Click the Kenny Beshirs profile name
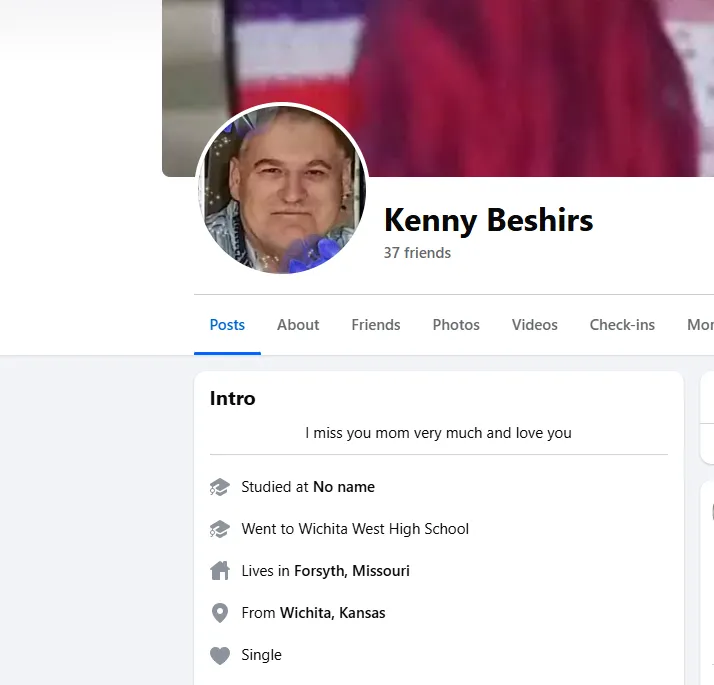This screenshot has width=714, height=685. point(489,220)
